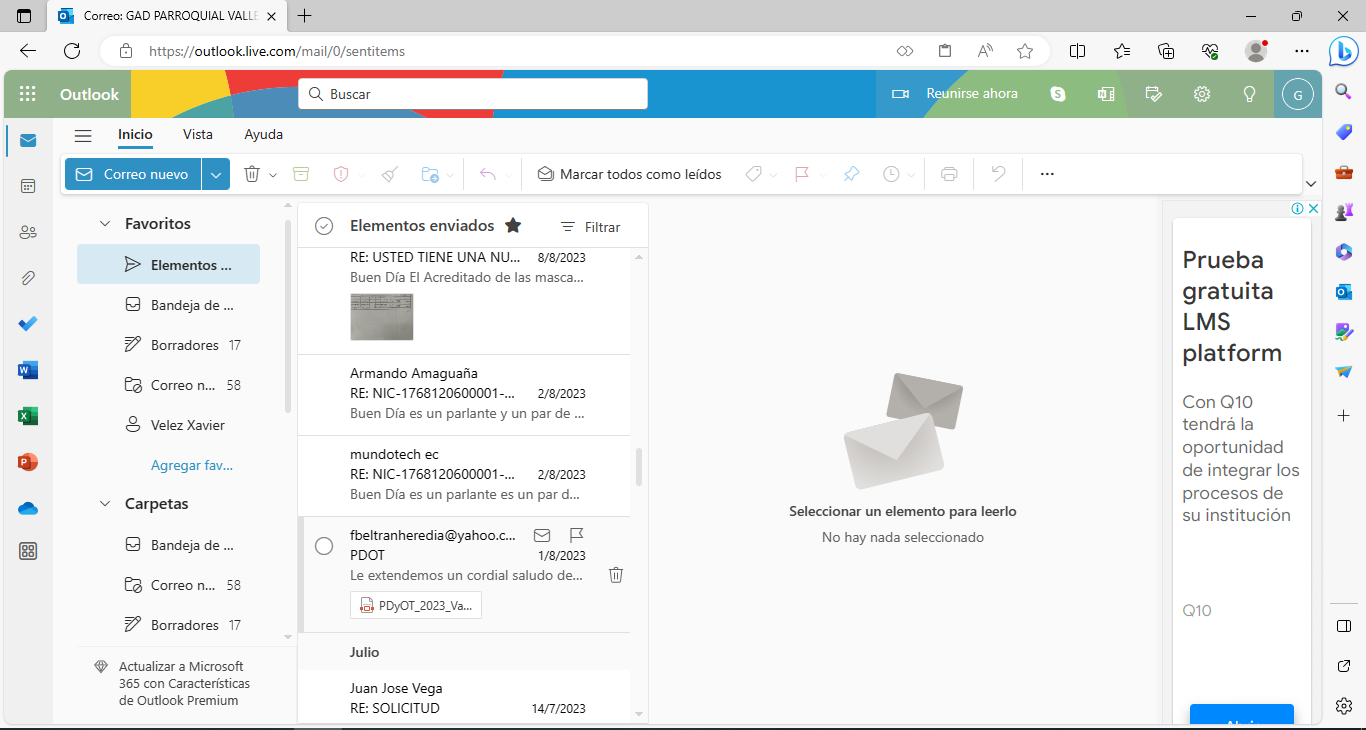Toggle the favorite star for Elementos enviados
This screenshot has width=1366, height=730.
513,226
